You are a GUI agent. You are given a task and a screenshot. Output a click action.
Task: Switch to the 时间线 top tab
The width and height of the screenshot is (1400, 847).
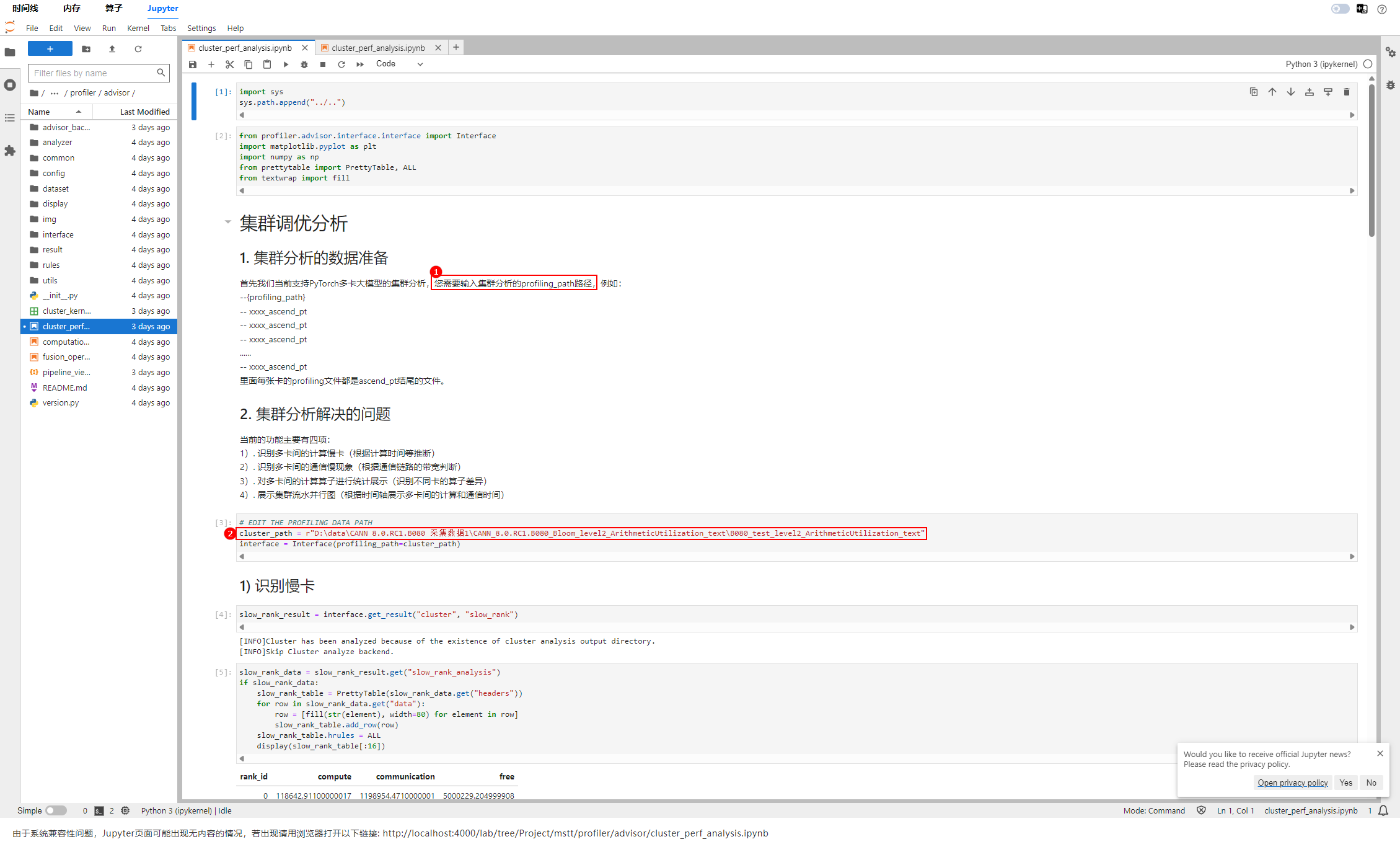[x=25, y=8]
